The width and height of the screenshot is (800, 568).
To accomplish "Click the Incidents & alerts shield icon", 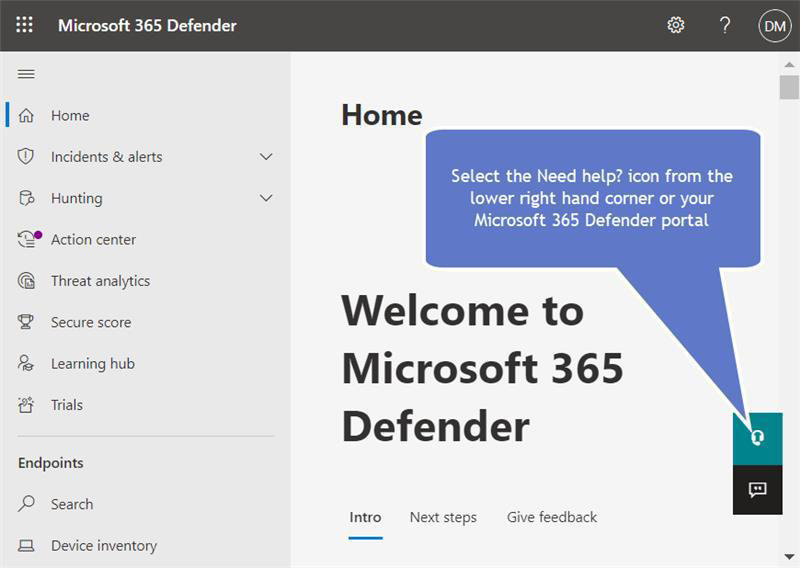I will click(26, 156).
